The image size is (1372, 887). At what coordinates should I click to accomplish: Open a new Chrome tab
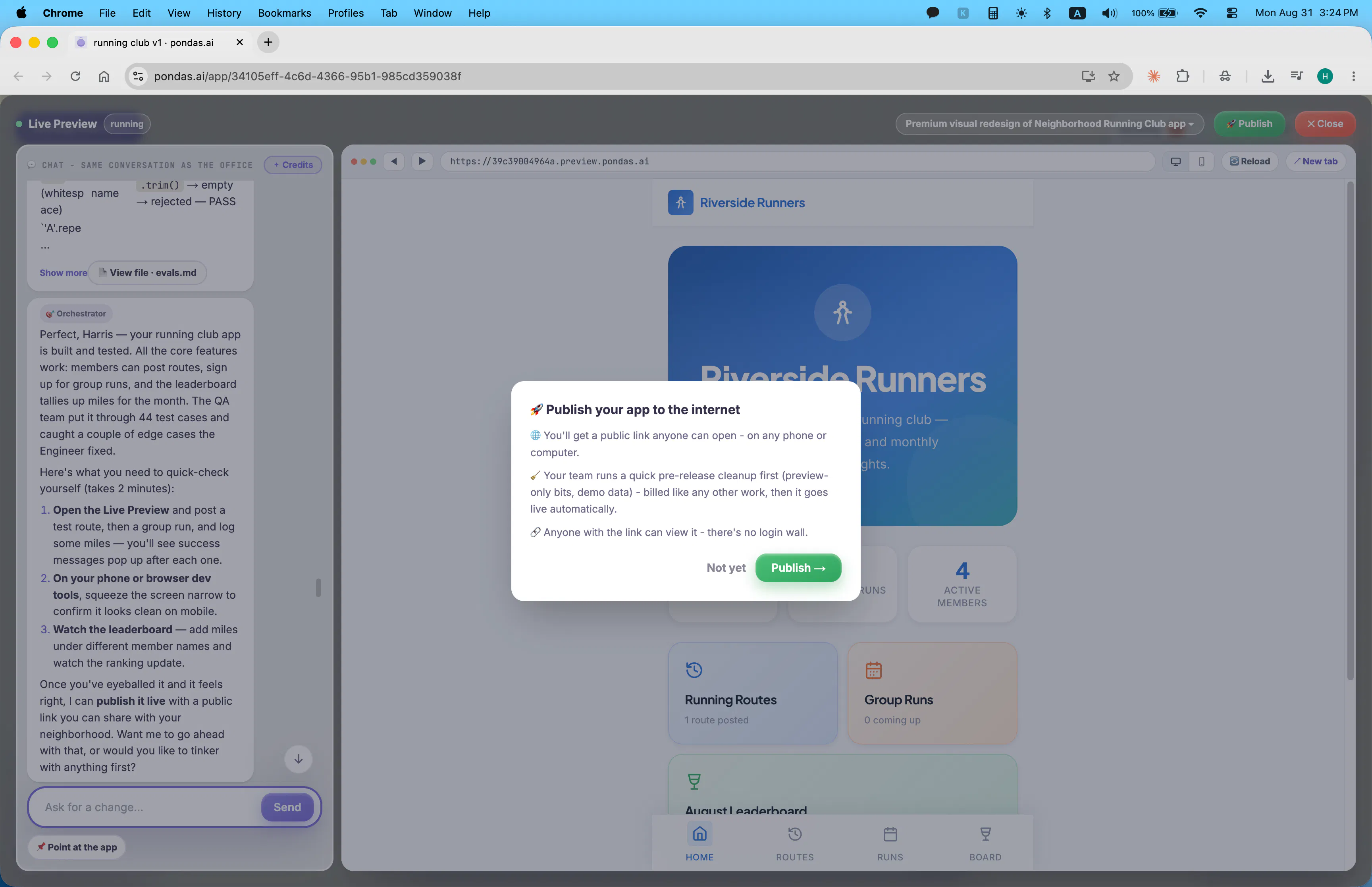tap(268, 42)
